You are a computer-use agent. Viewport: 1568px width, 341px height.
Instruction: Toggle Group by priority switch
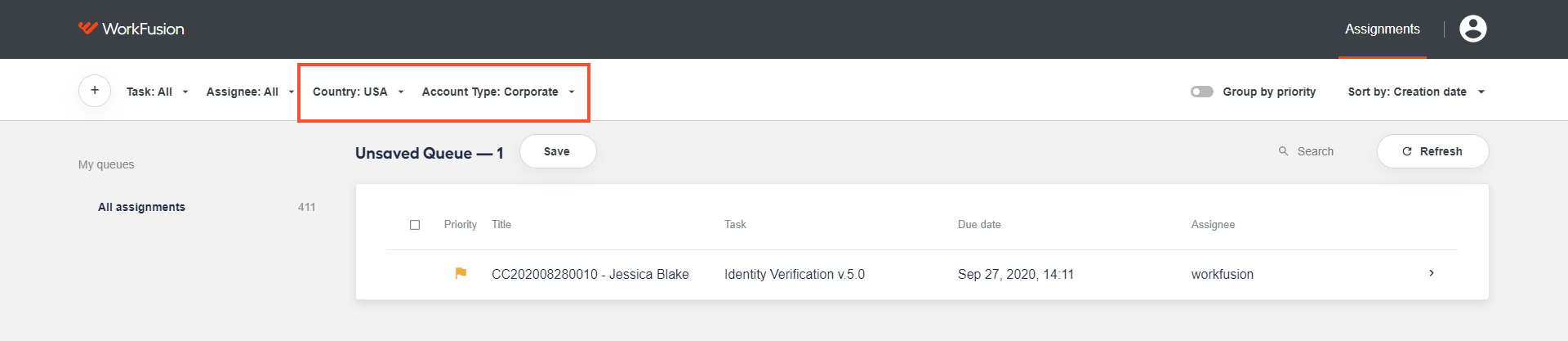tap(1201, 92)
